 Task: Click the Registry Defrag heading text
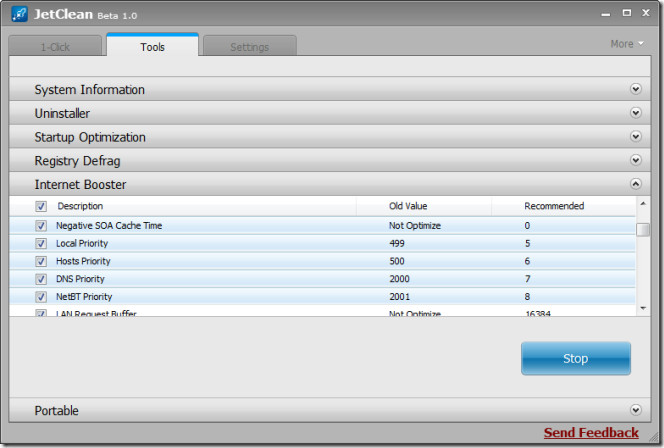[77, 160]
